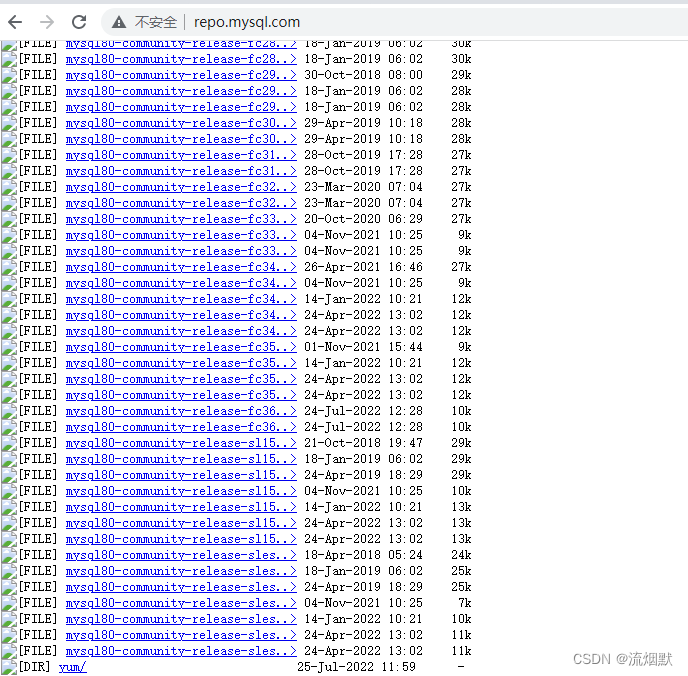Click the browser forward arrow
Screen dimensions: 688x676
pos(47,22)
